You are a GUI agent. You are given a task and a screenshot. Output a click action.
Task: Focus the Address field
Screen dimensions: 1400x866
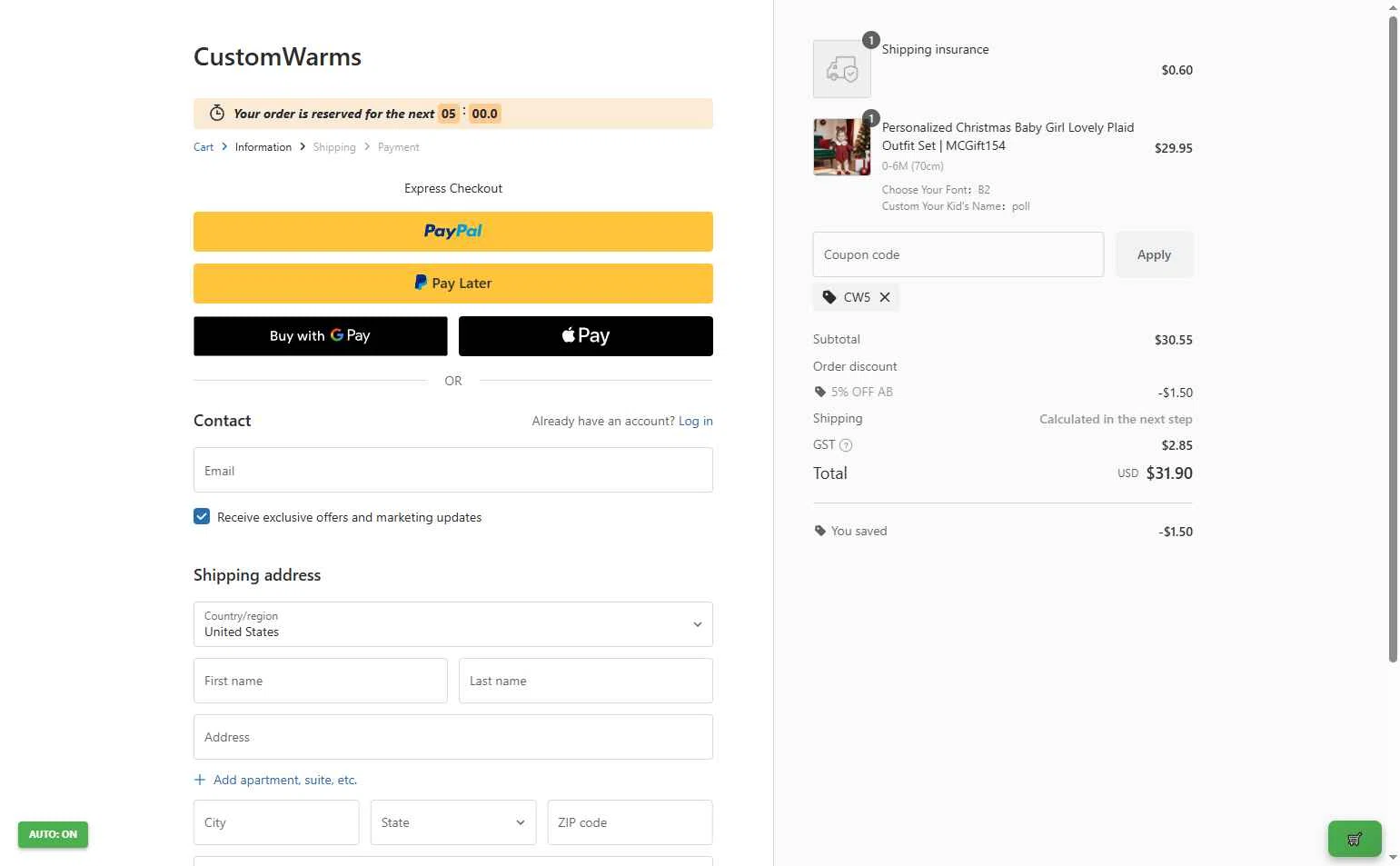coord(453,737)
